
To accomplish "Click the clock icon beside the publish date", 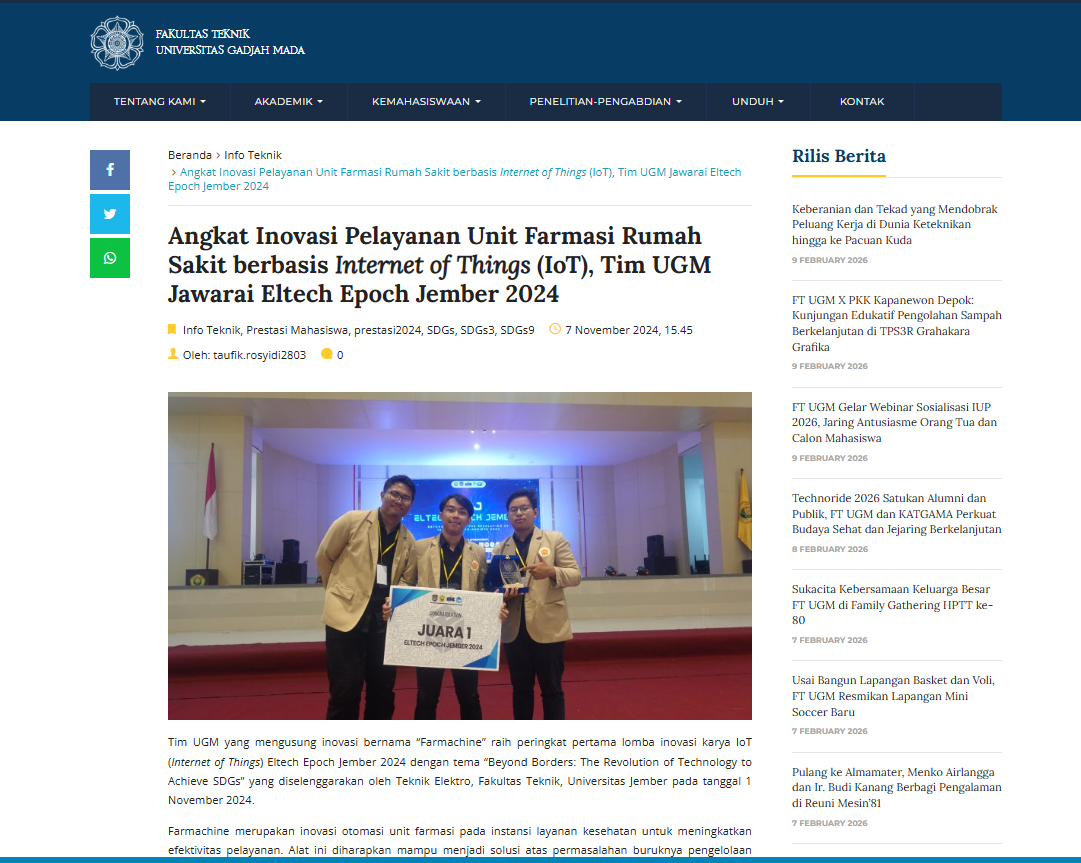I will [x=554, y=330].
